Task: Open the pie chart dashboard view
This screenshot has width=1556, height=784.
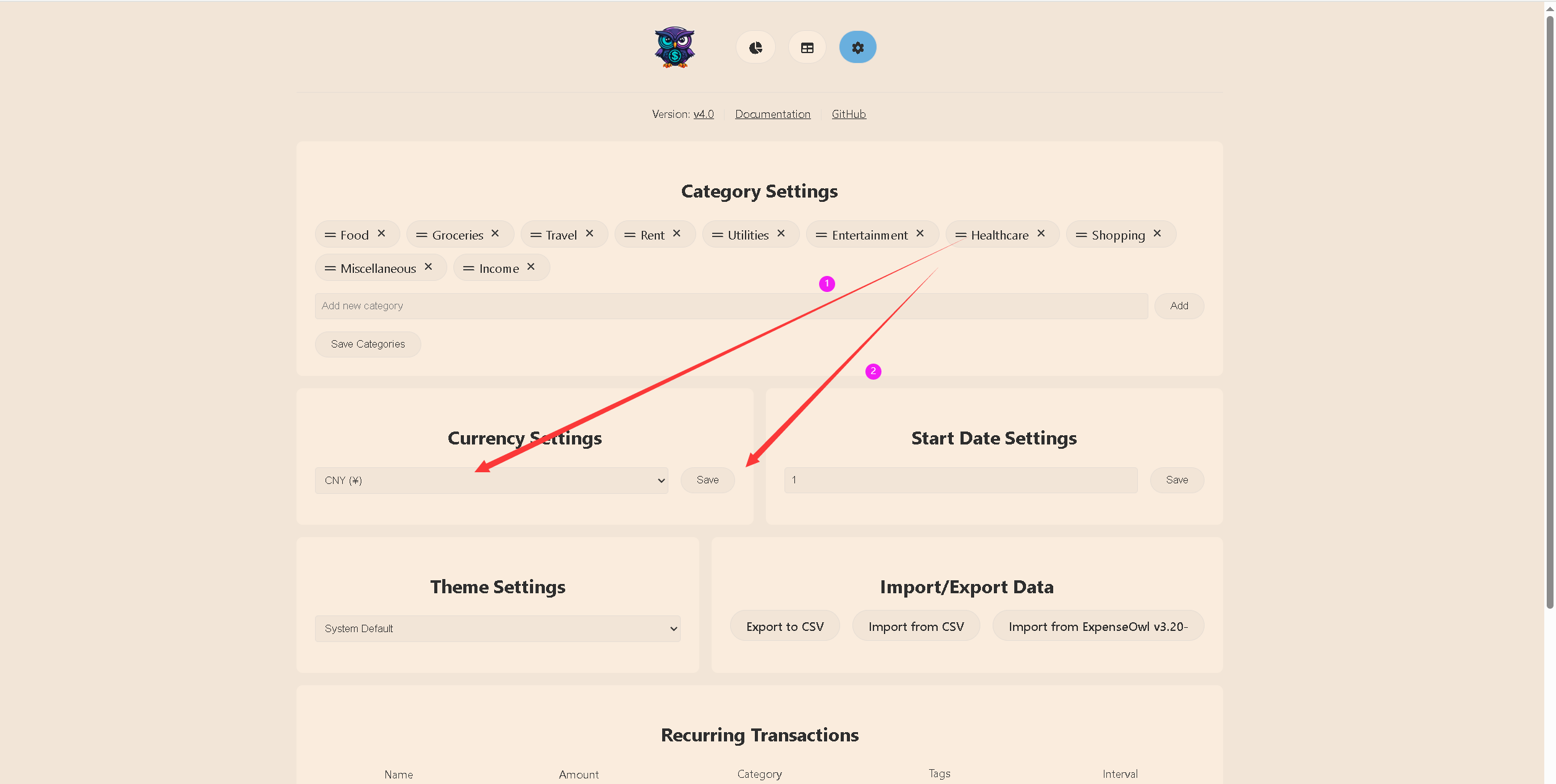Action: click(755, 48)
